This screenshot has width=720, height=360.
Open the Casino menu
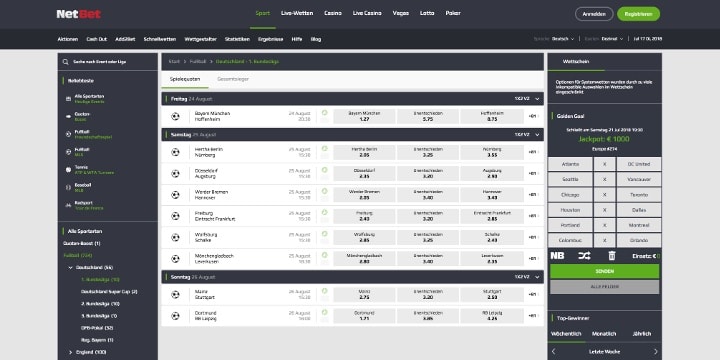[333, 13]
